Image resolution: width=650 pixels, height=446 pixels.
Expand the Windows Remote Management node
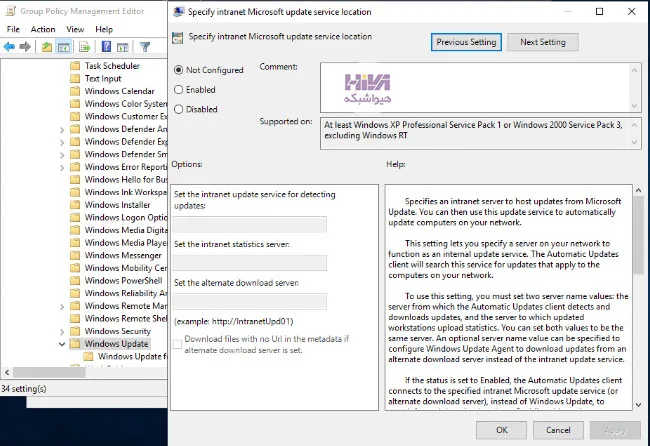(x=62, y=307)
